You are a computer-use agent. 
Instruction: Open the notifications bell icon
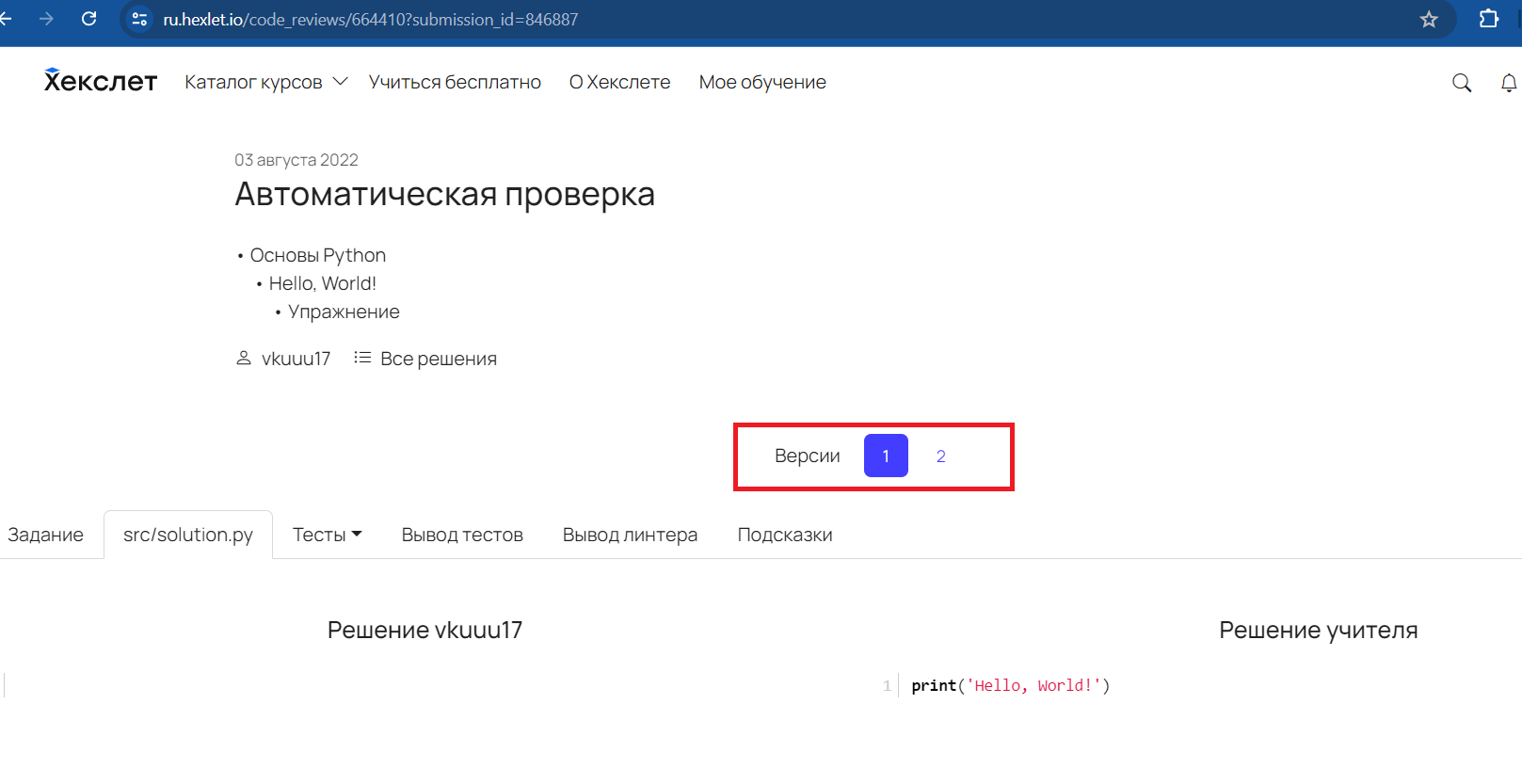1508,83
